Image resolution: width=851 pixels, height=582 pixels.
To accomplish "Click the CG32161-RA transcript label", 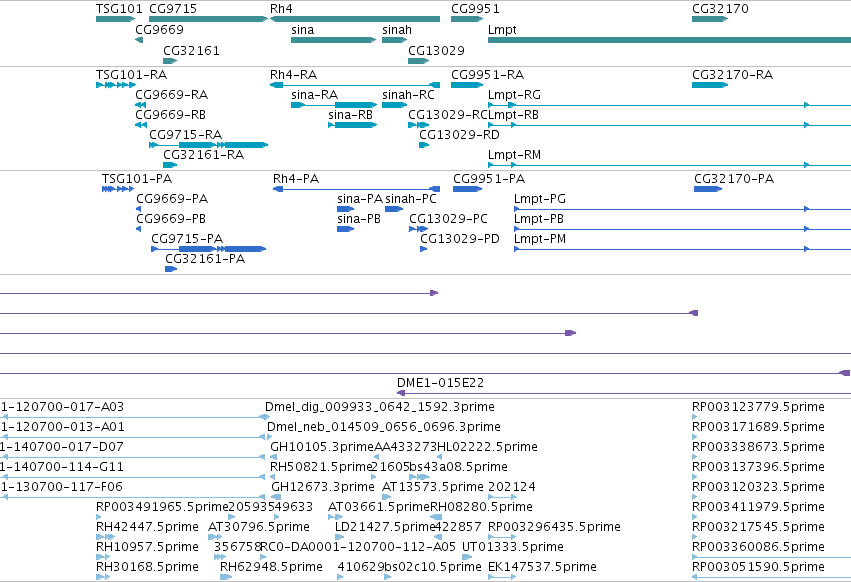I will (204, 155).
